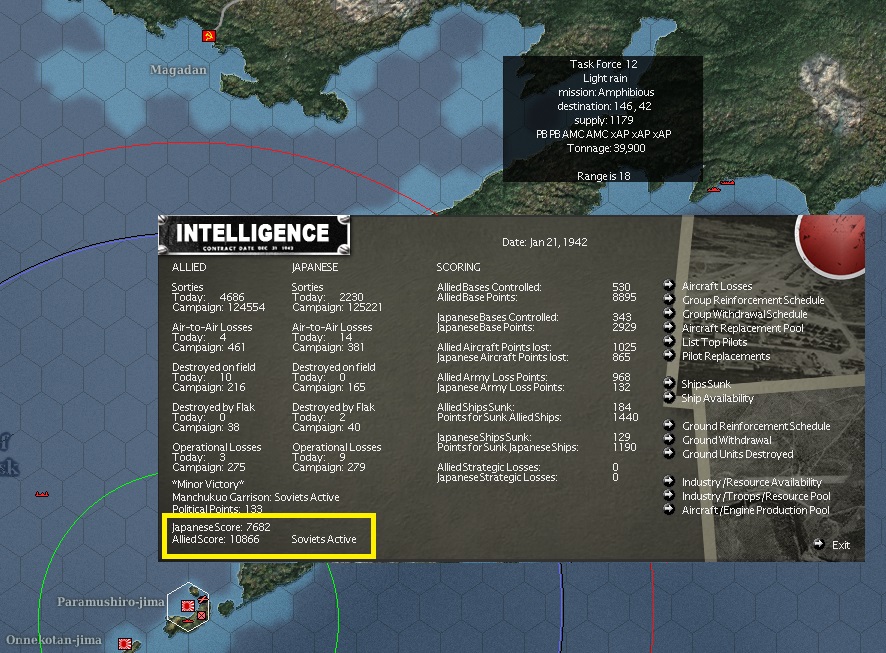Click arrow next to Ground Withdrawal

(x=669, y=439)
